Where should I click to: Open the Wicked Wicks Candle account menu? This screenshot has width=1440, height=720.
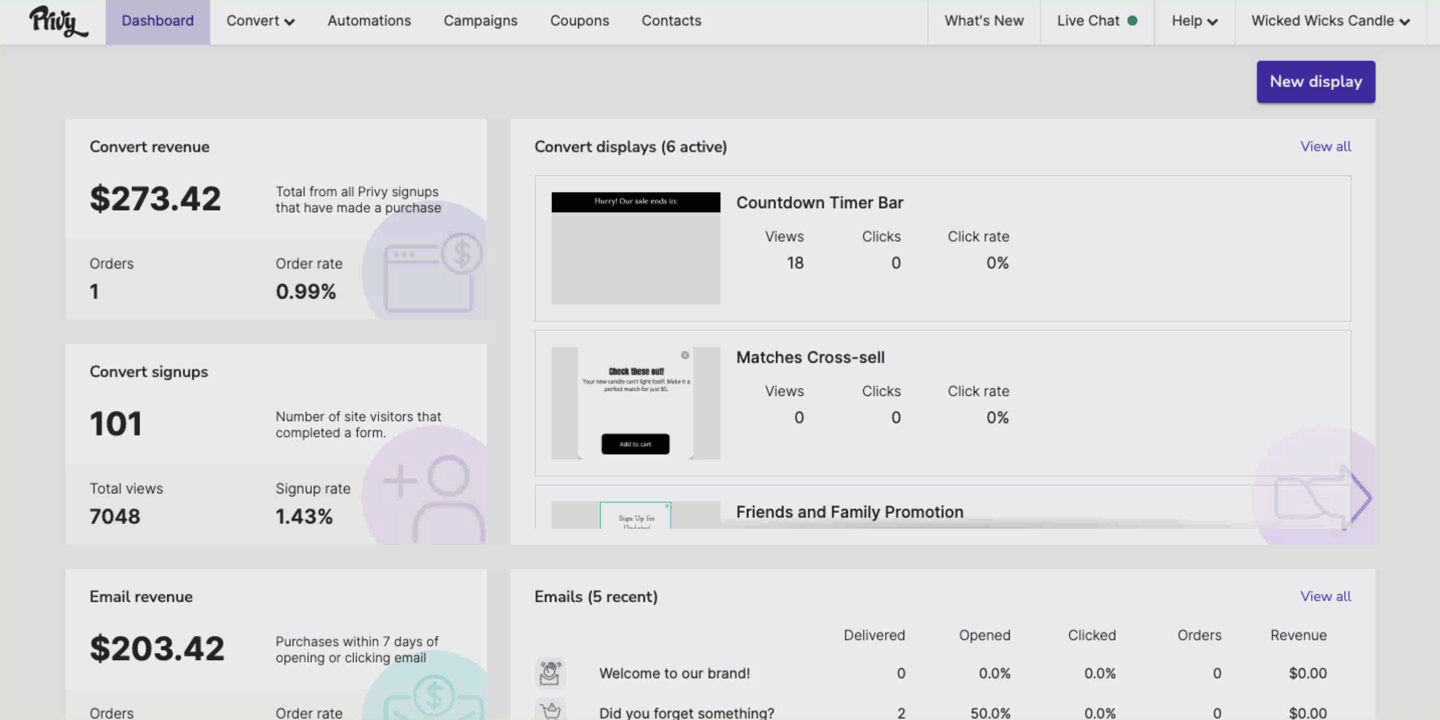click(x=1330, y=21)
